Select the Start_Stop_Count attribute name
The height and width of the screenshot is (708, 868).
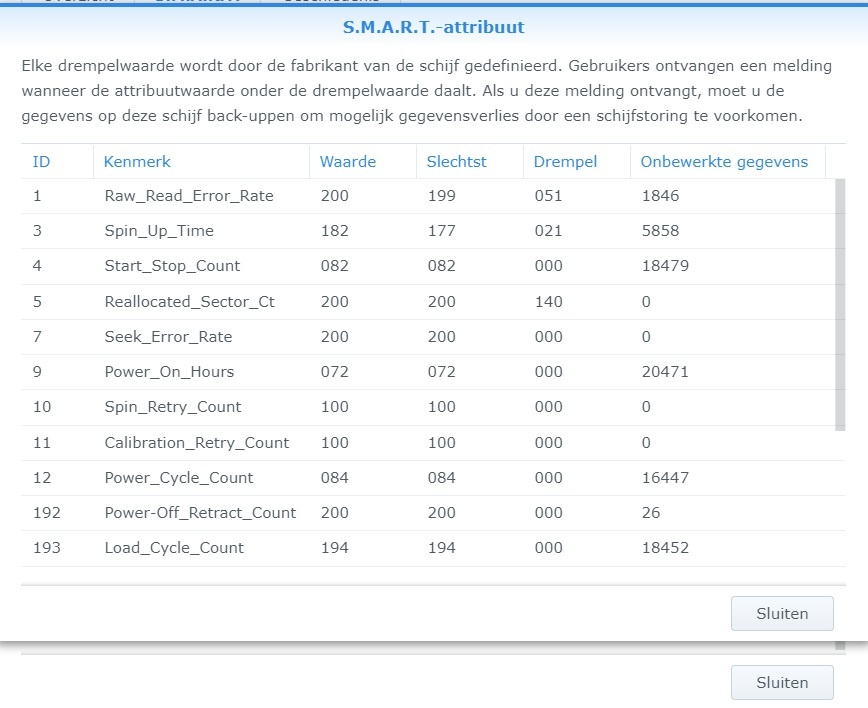click(x=172, y=266)
